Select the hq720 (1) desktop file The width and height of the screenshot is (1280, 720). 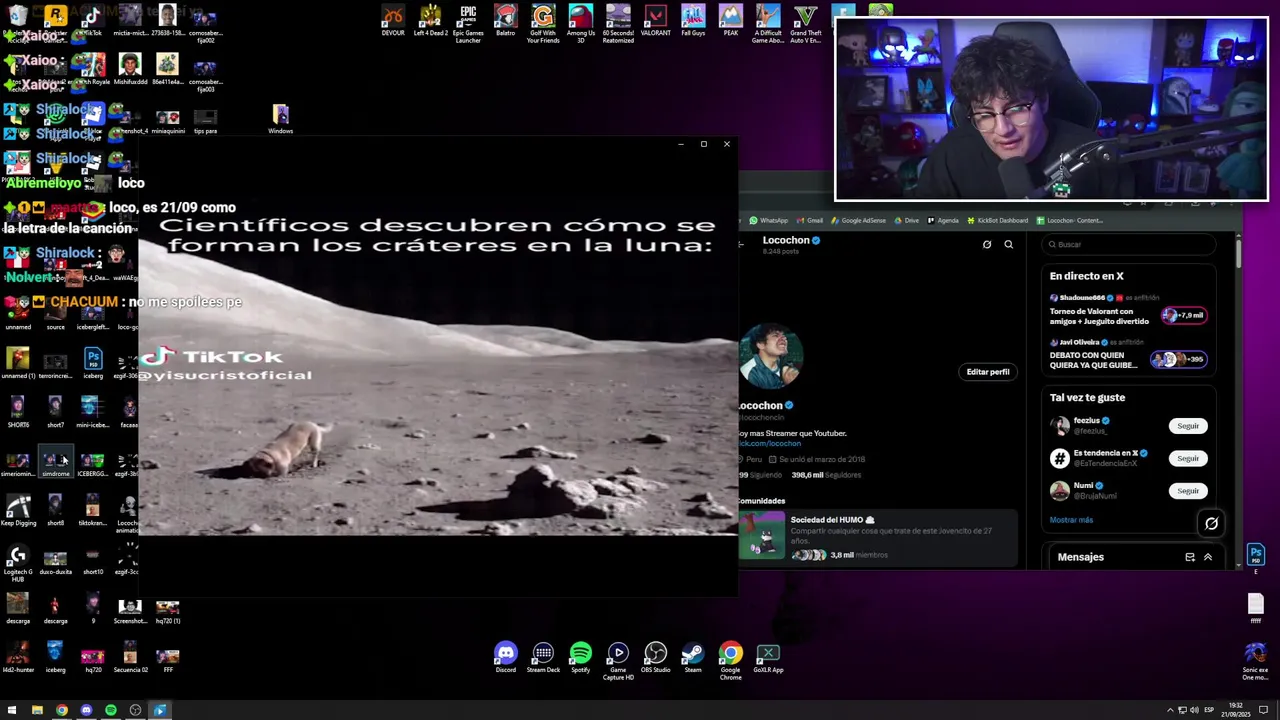167,610
